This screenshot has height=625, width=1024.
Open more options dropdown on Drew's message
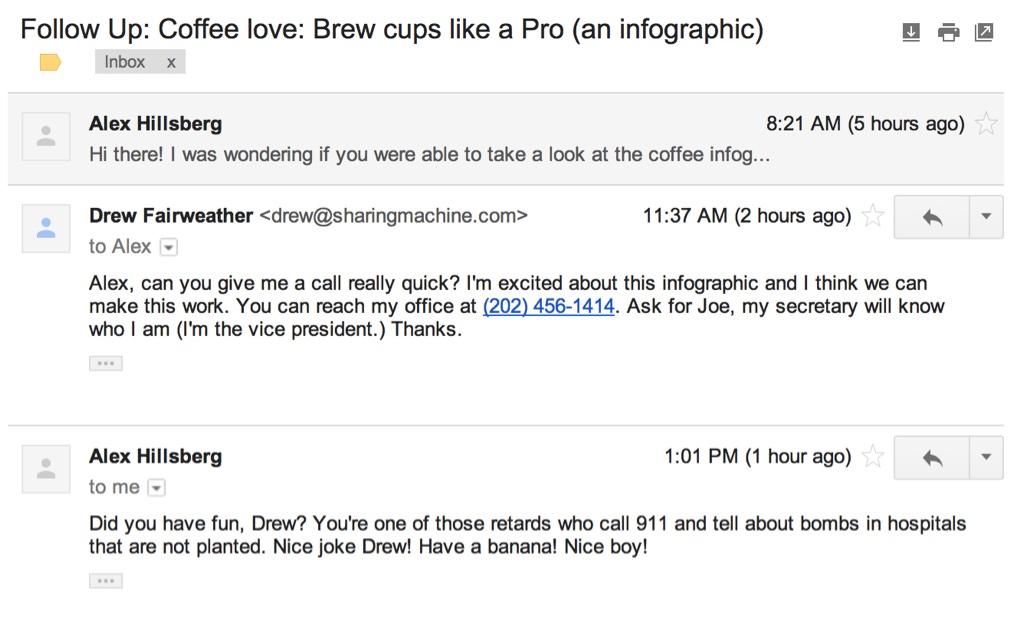point(986,216)
